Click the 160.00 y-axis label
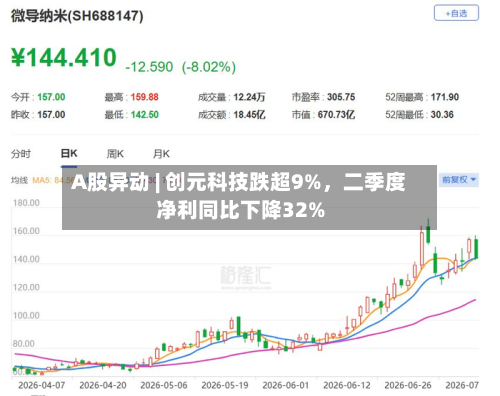Image resolution: width=500 pixels, height=396 pixels. pyautogui.click(x=26, y=231)
